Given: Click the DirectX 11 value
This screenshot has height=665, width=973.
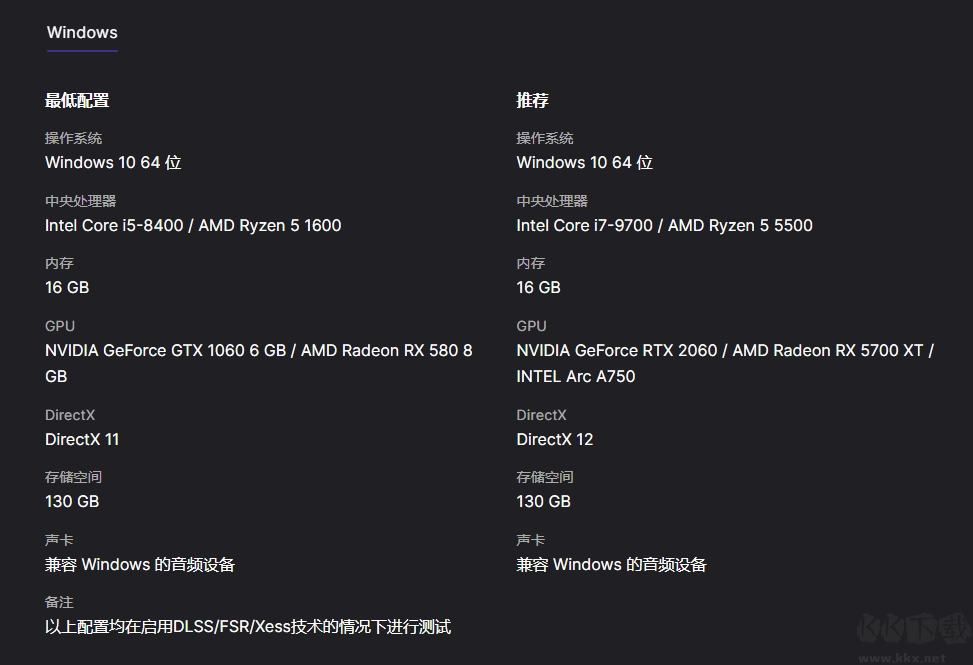Looking at the screenshot, I should 82,439.
